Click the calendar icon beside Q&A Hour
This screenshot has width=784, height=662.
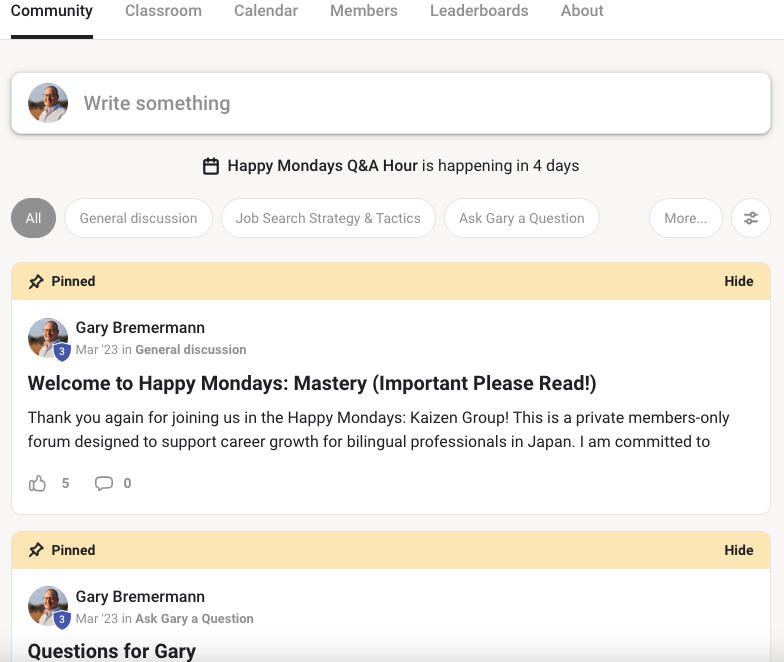(211, 166)
